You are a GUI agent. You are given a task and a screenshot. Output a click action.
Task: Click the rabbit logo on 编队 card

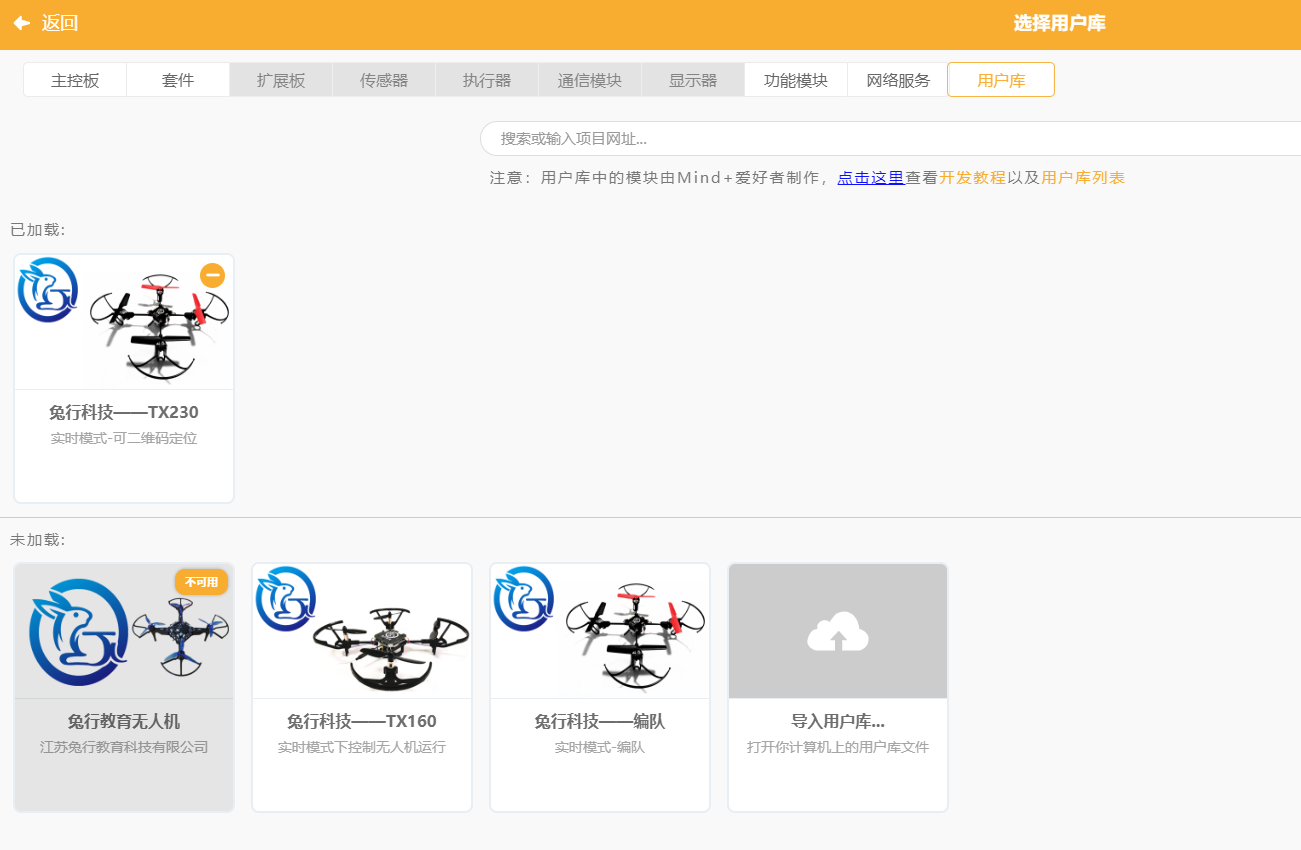524,599
